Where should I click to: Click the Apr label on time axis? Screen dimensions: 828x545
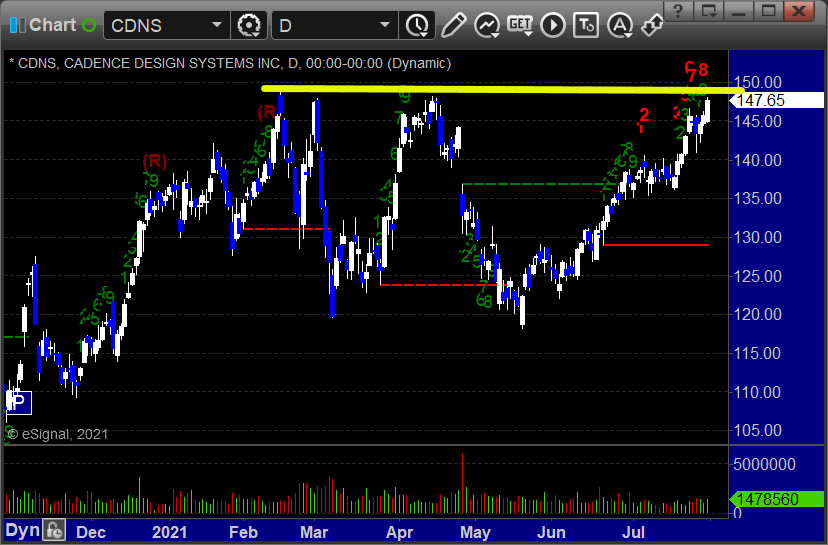tap(399, 532)
